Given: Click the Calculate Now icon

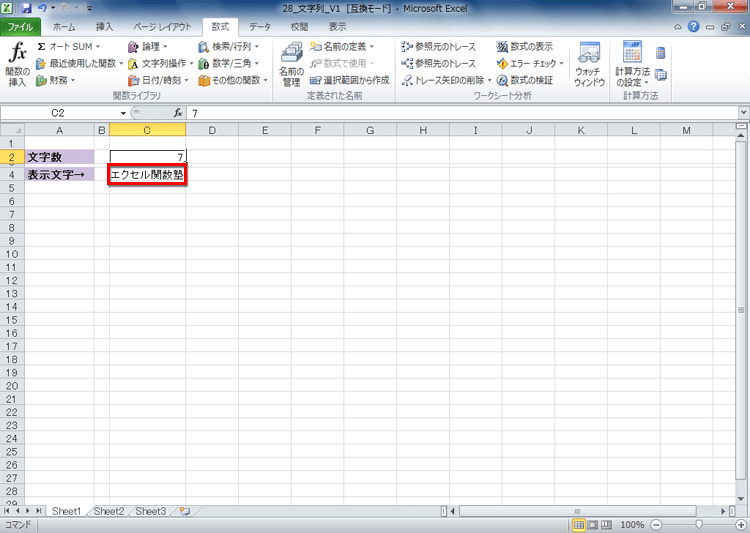Looking at the screenshot, I should coord(661,53).
